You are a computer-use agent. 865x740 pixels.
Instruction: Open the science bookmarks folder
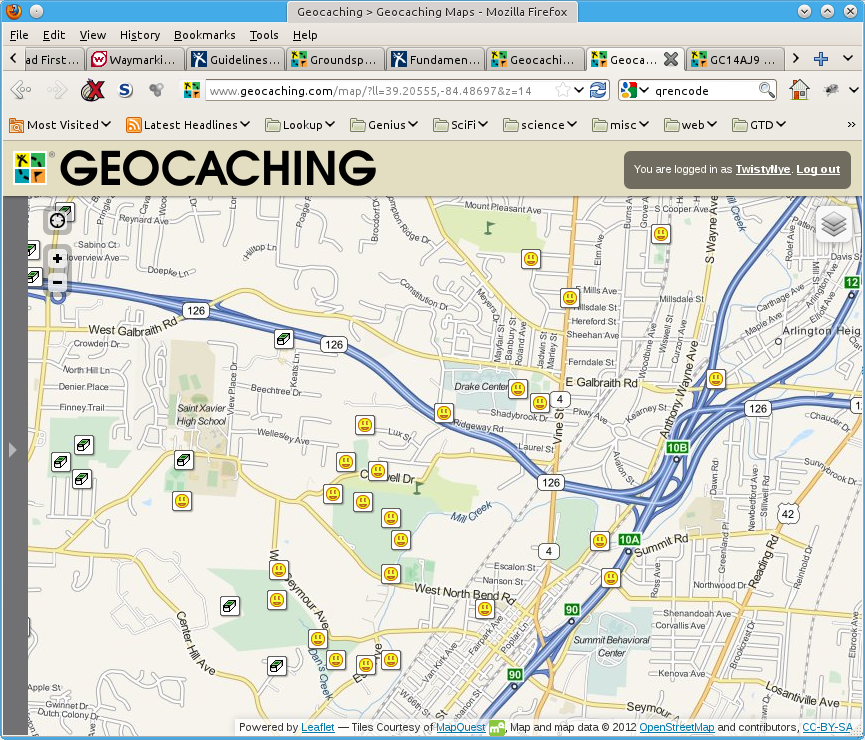(540, 125)
